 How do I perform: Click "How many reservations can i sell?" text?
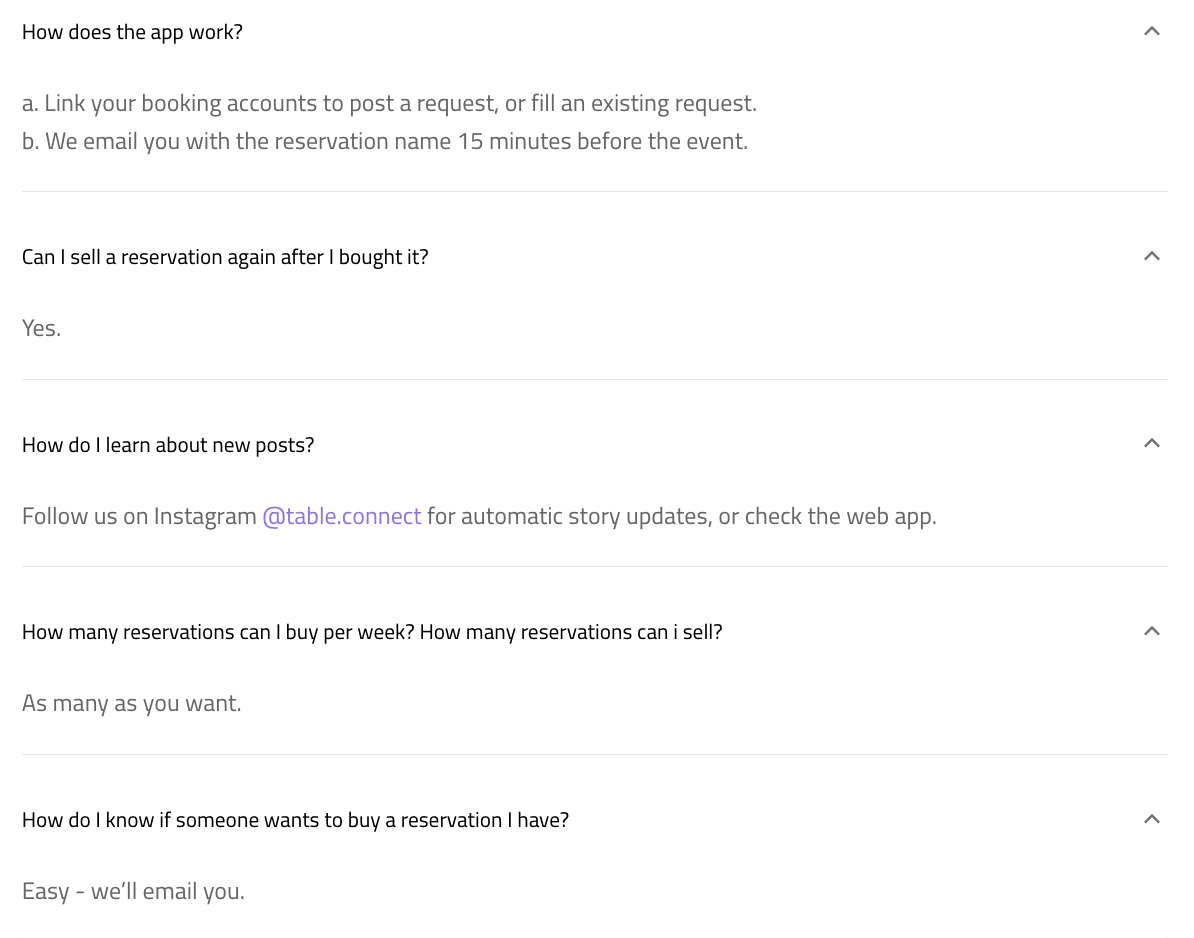tap(571, 632)
